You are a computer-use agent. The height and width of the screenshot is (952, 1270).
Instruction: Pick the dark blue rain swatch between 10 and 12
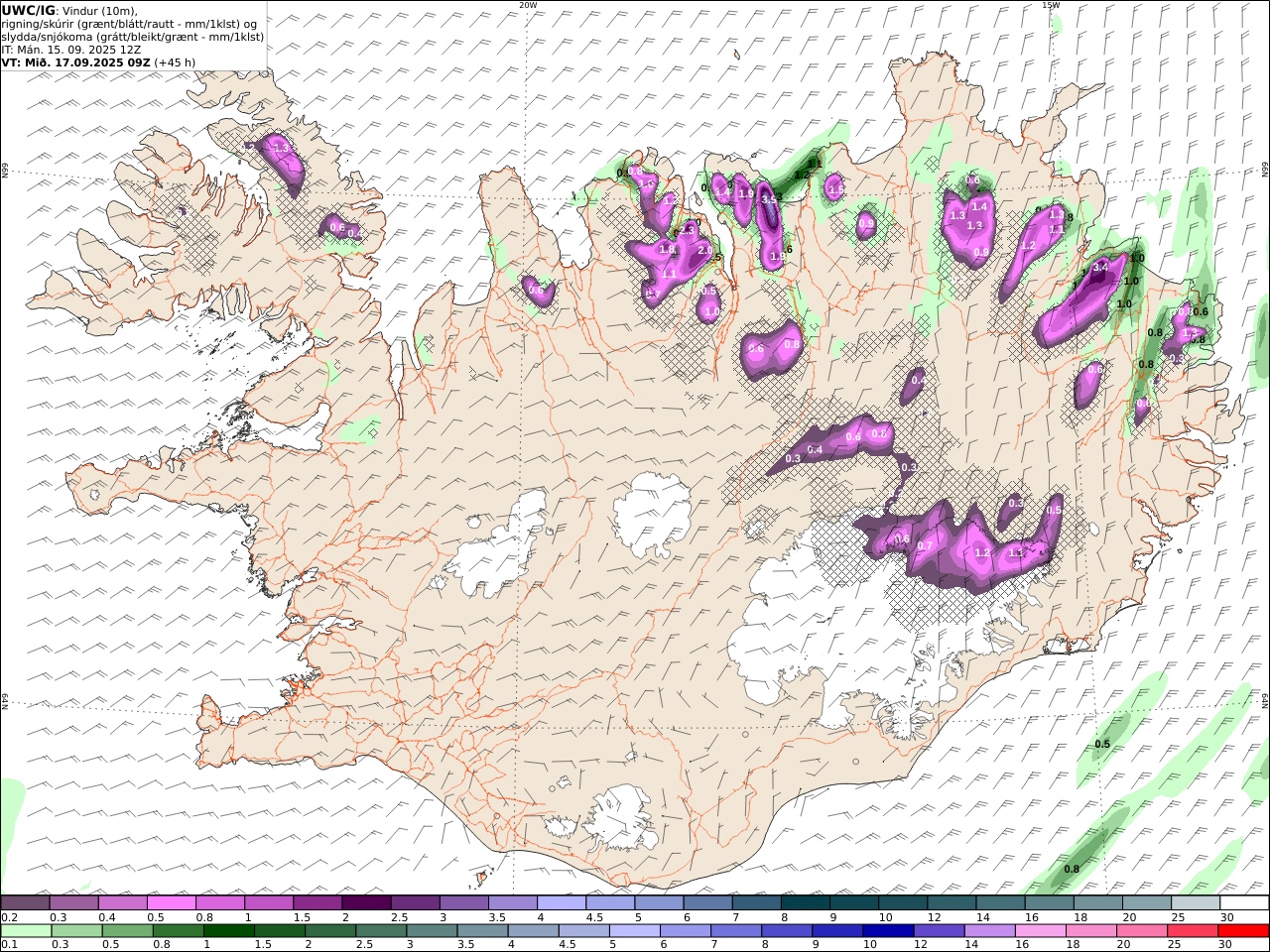pyautogui.click(x=887, y=931)
